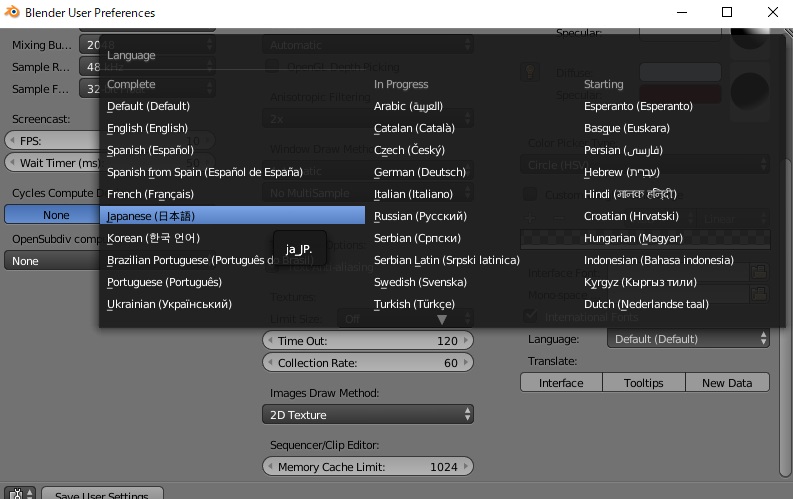
Task: Decrease Collection Rate with left arrow
Action: pyautogui.click(x=270, y=362)
